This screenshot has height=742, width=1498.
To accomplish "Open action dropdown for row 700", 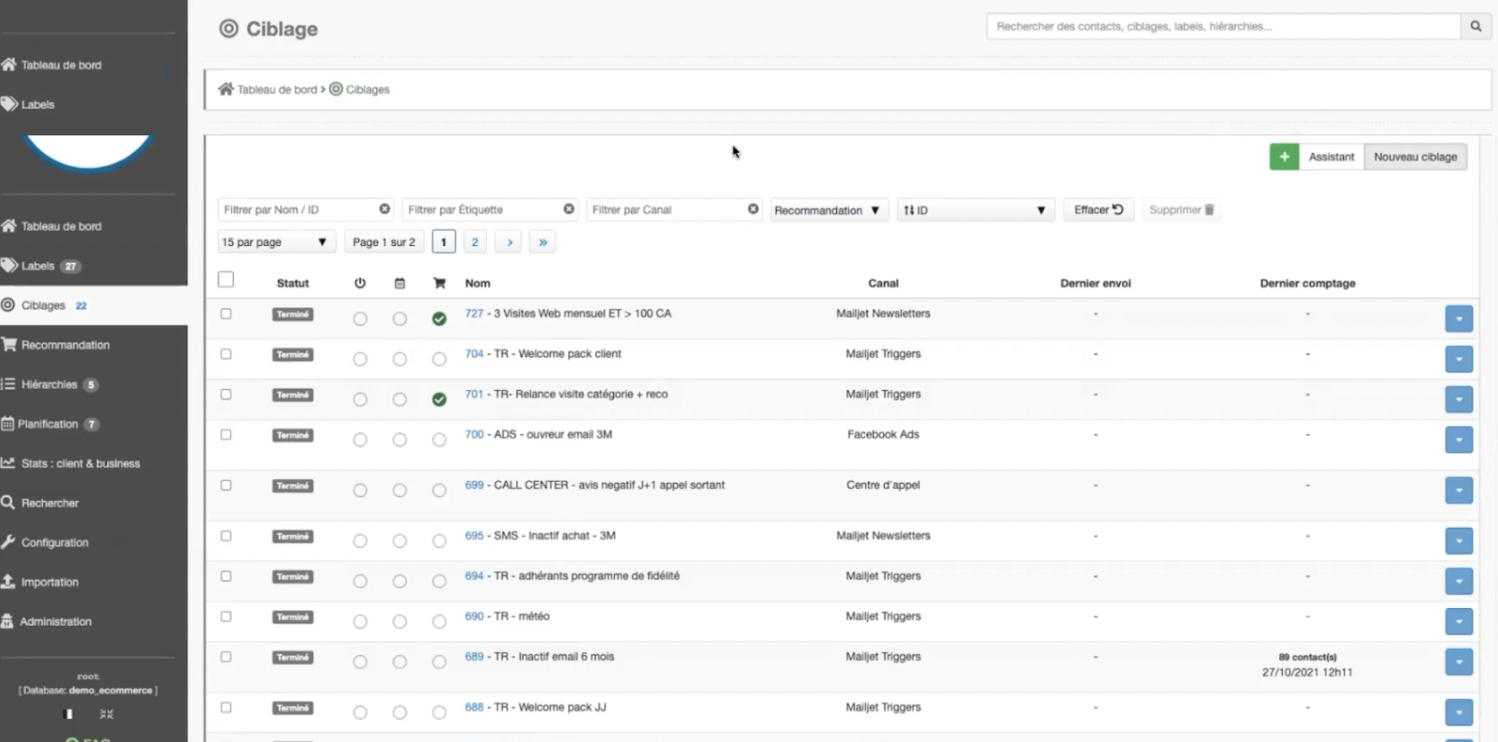I will click(1459, 440).
